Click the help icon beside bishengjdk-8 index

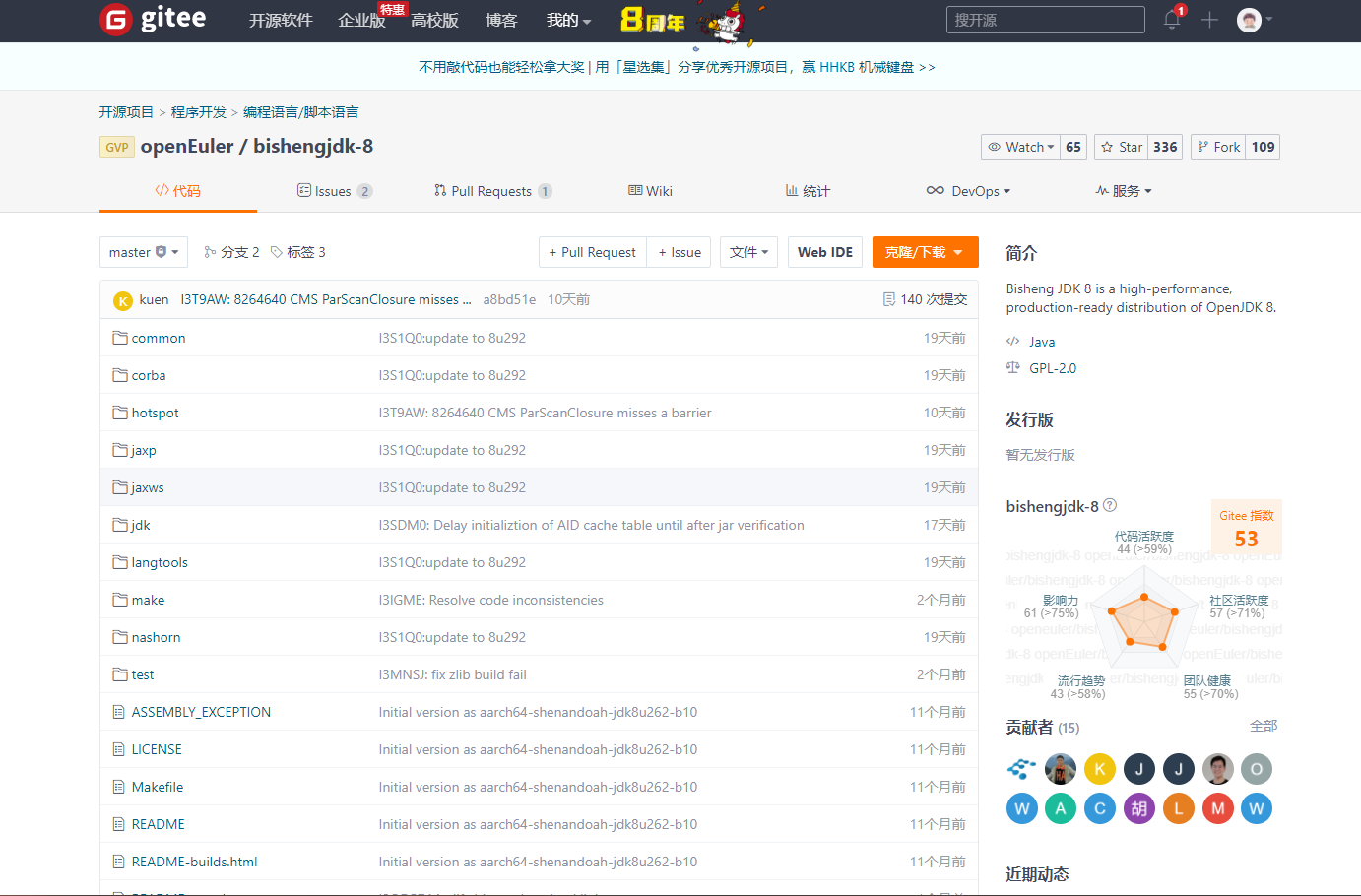coord(1110,505)
